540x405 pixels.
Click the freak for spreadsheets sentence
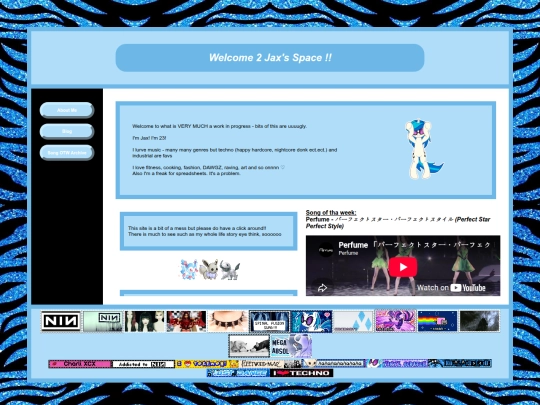[x=186, y=173]
